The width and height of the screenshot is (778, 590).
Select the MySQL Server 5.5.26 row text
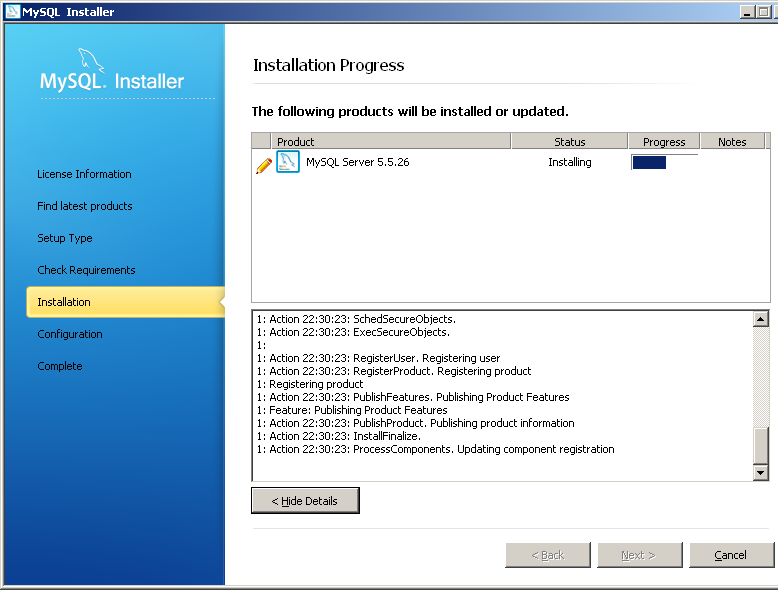click(x=358, y=162)
